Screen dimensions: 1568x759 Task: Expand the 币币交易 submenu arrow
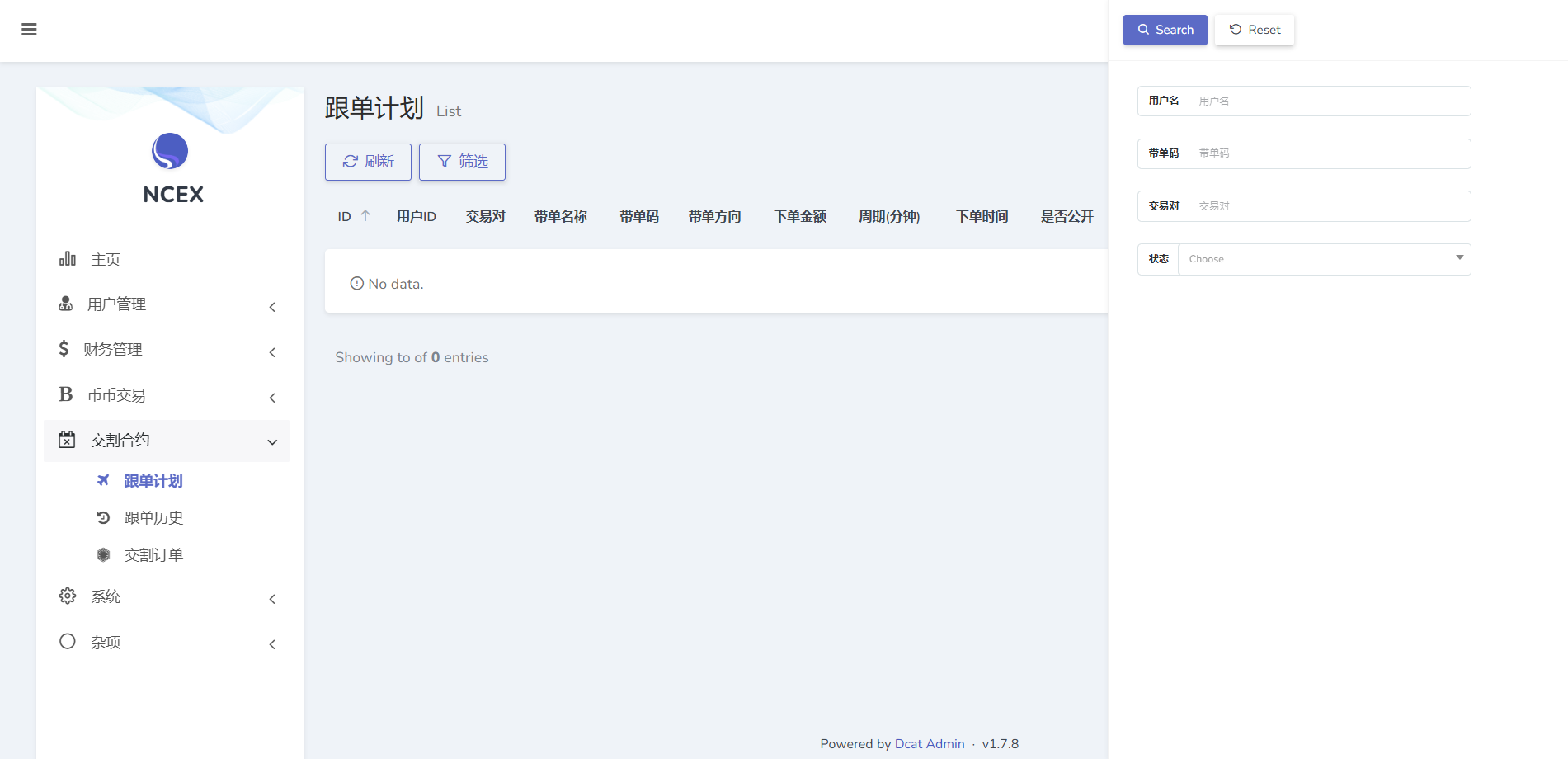(x=272, y=398)
